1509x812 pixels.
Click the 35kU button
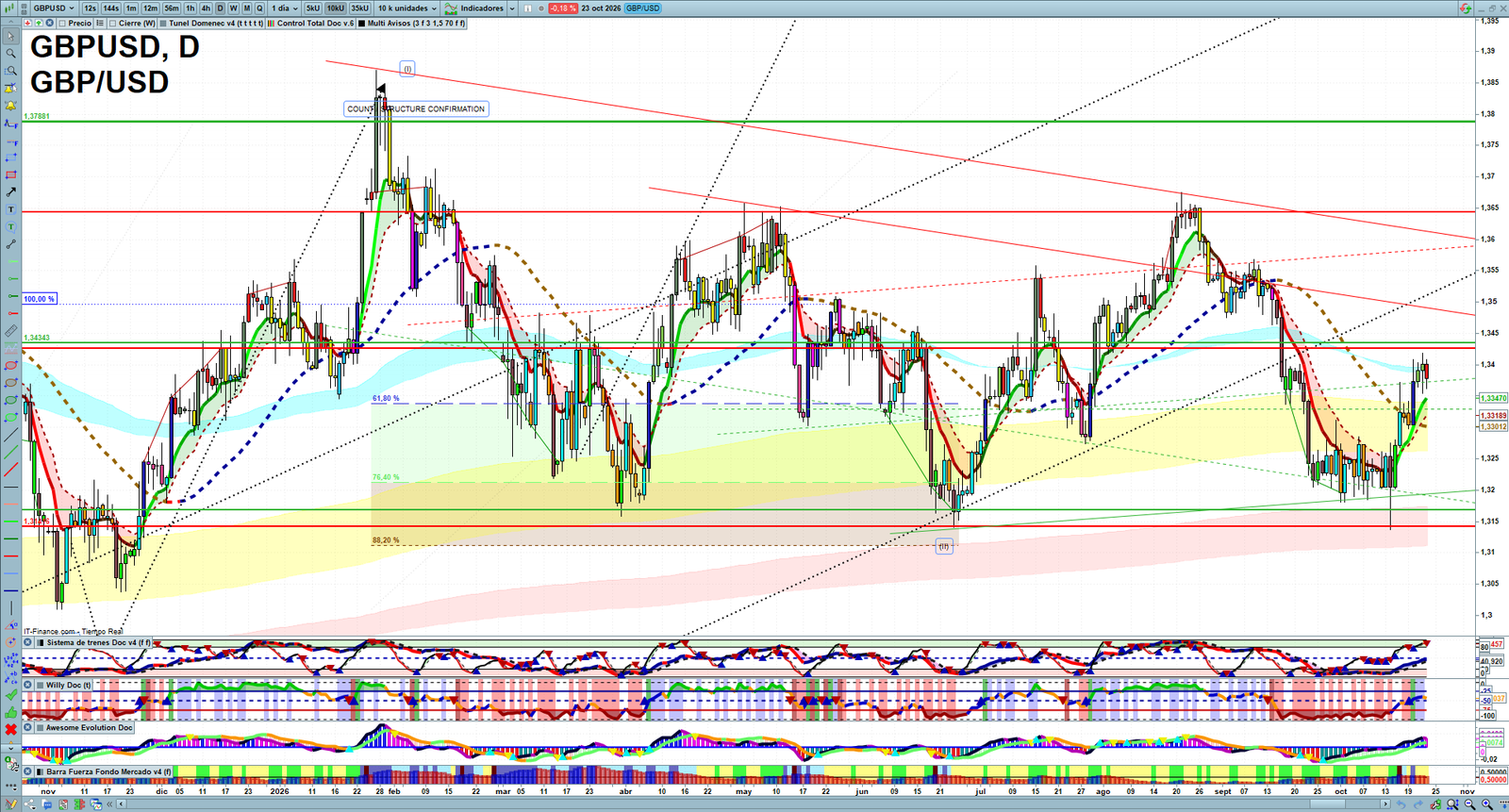tap(359, 8)
